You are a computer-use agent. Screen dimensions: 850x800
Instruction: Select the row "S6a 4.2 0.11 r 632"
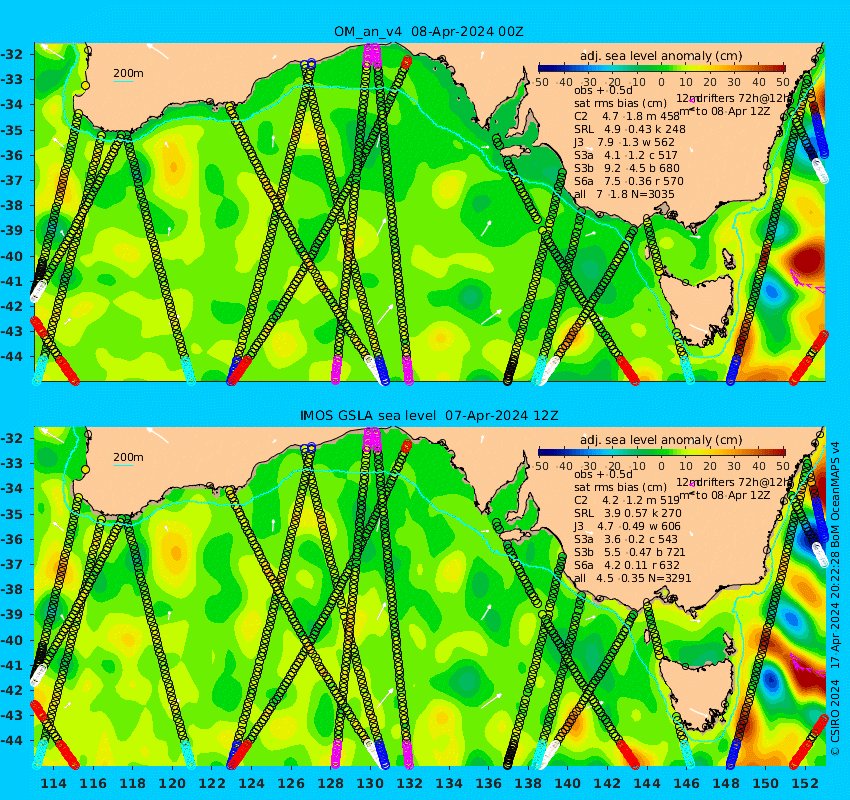(x=627, y=565)
